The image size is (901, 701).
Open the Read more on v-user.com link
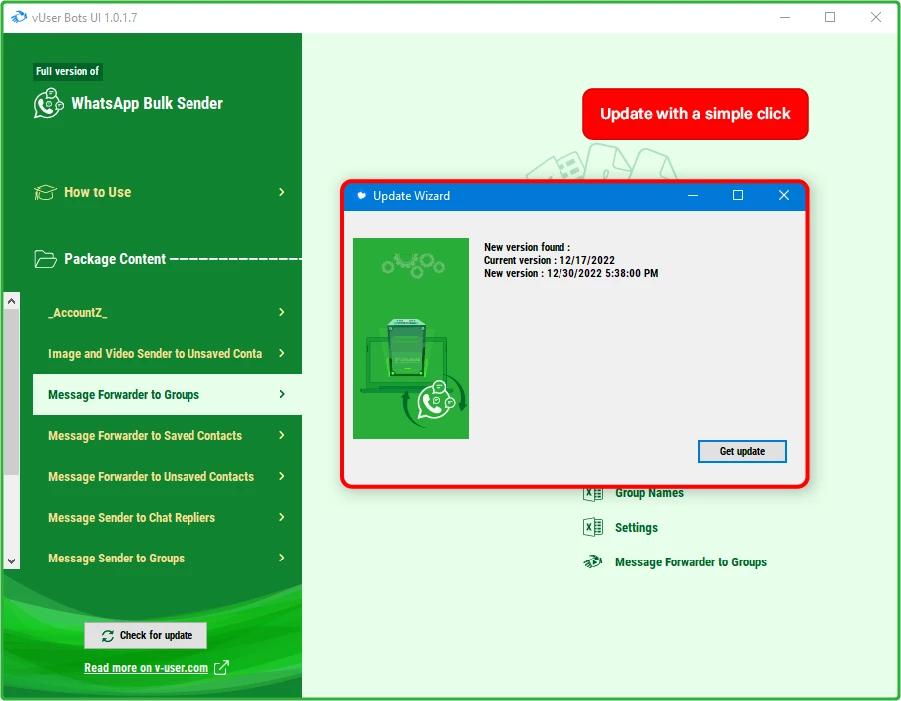pos(146,668)
